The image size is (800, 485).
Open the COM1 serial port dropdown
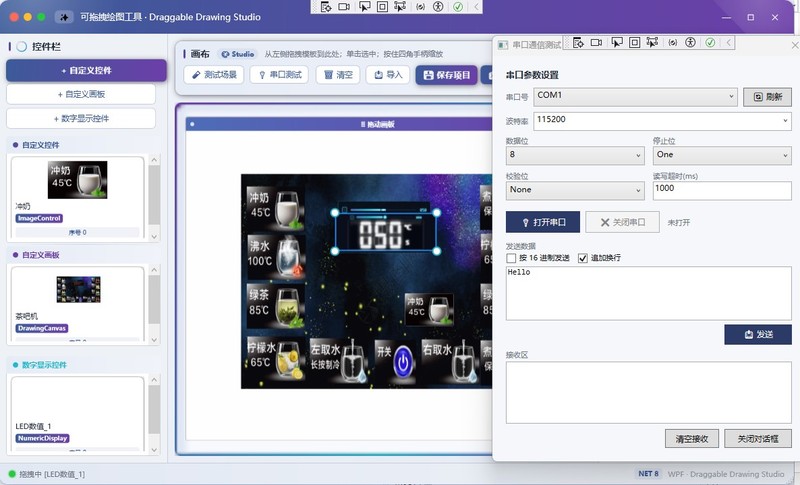[x=635, y=96]
